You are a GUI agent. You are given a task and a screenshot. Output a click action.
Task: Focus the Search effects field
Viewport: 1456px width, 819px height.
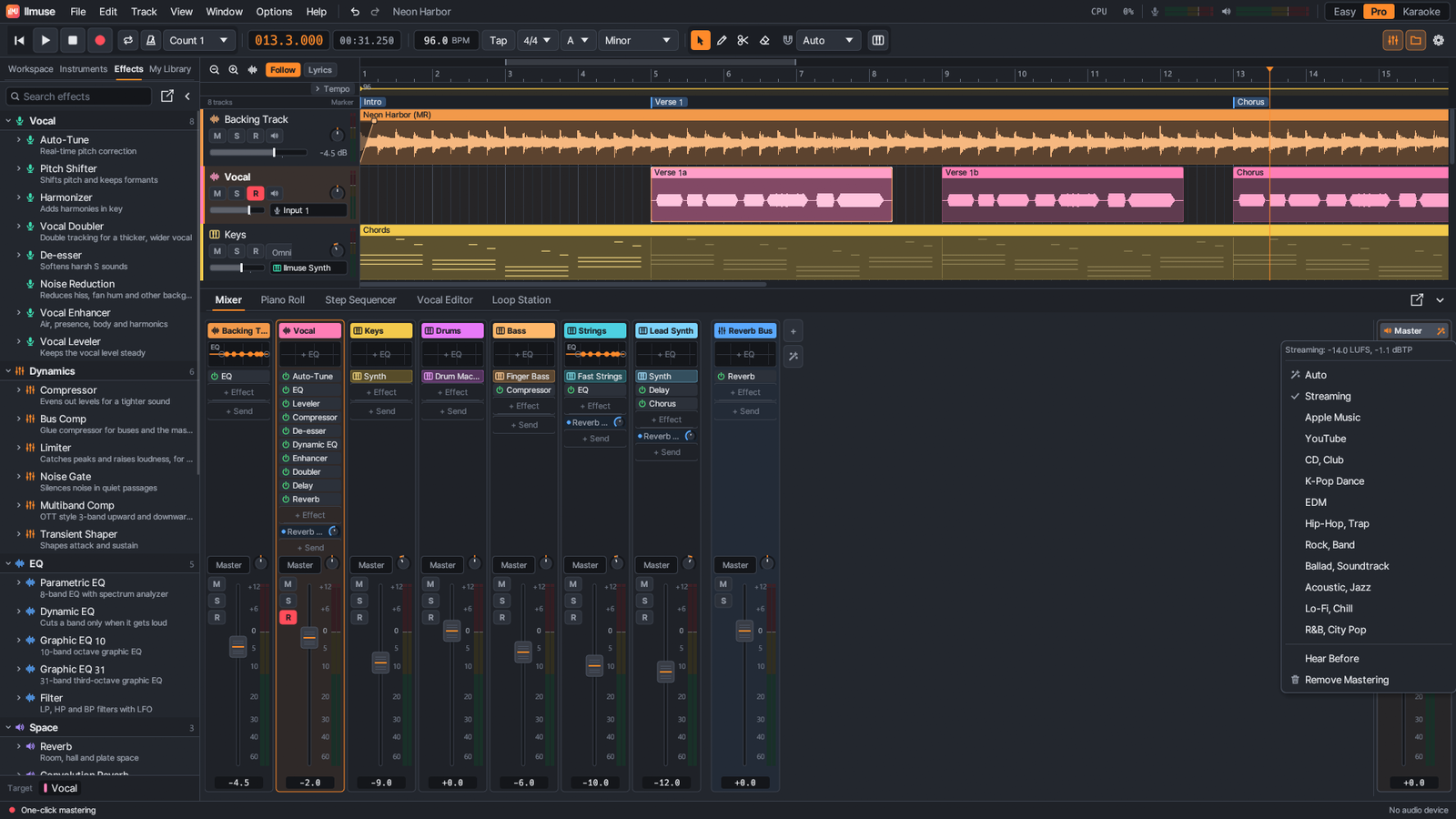[x=80, y=96]
